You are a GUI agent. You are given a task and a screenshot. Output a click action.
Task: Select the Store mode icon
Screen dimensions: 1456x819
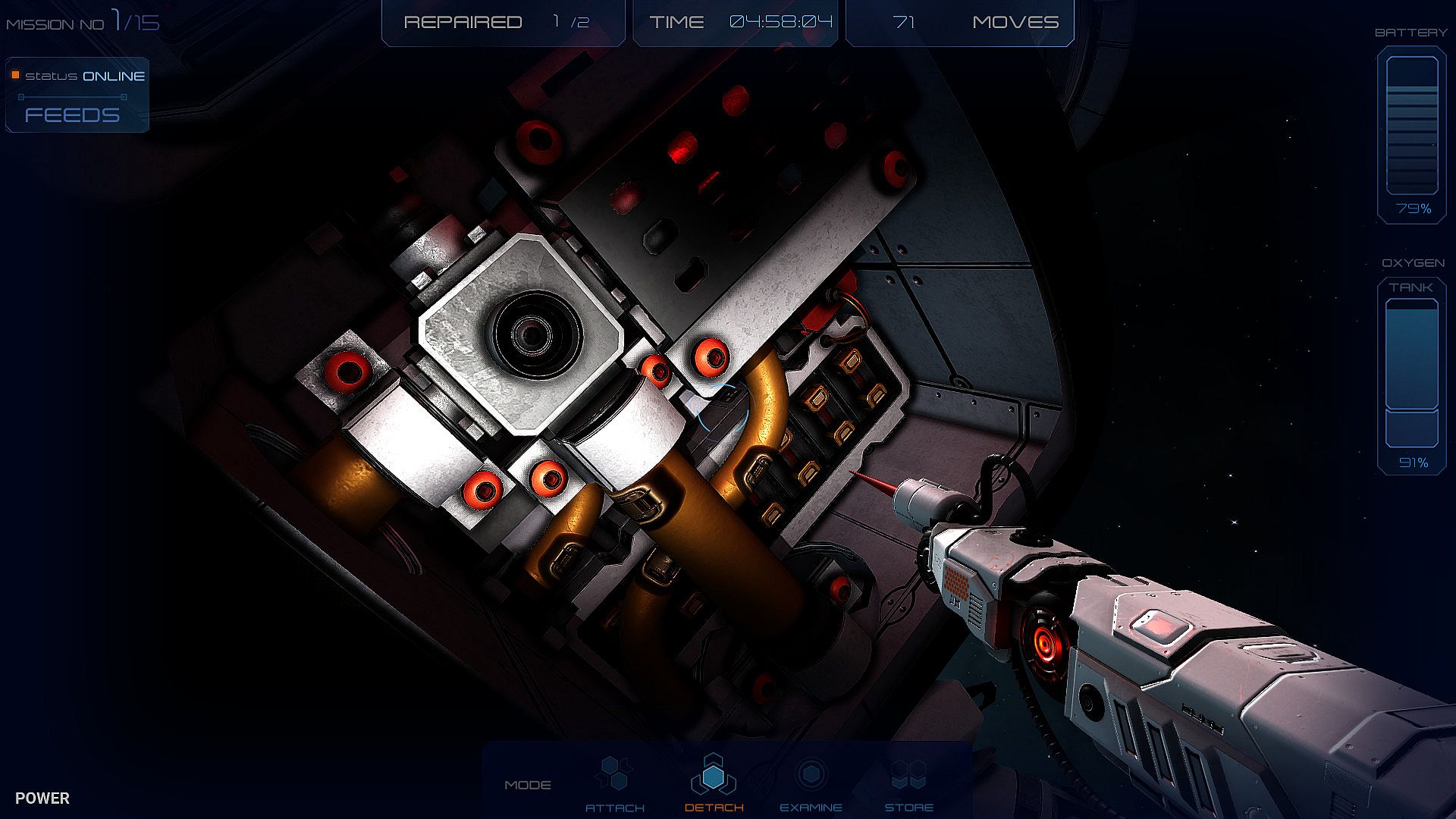coord(908,775)
